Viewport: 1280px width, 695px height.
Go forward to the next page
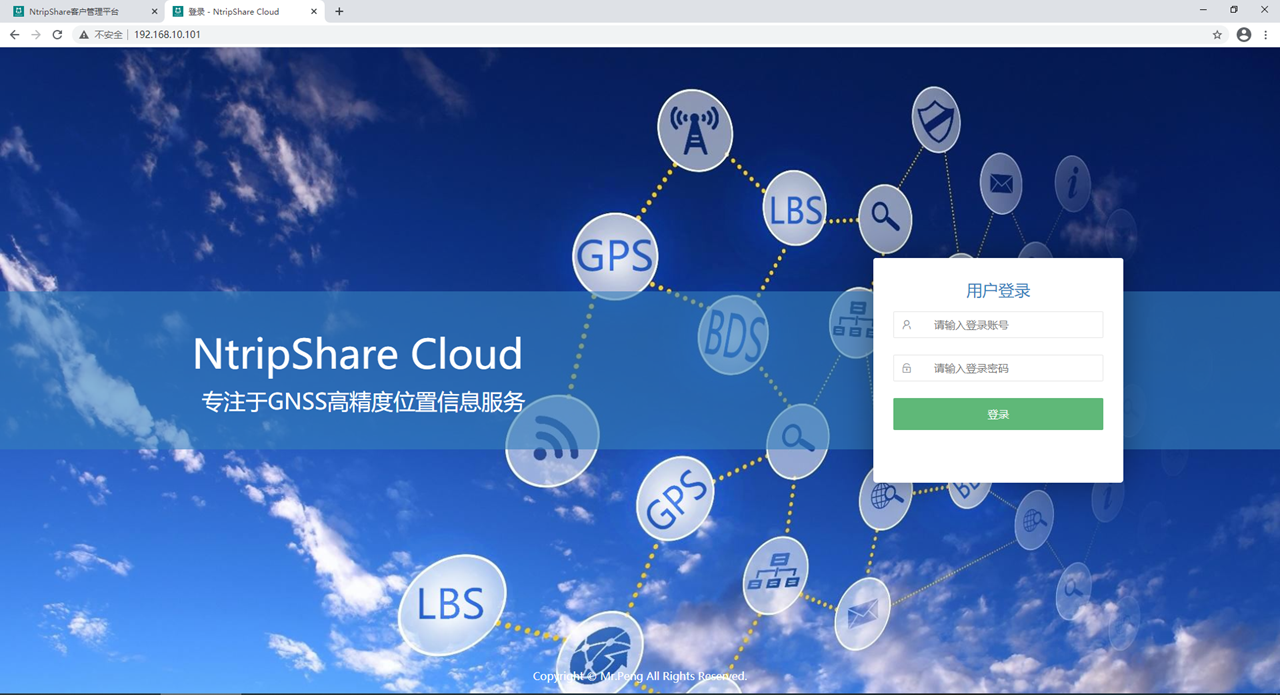36,34
